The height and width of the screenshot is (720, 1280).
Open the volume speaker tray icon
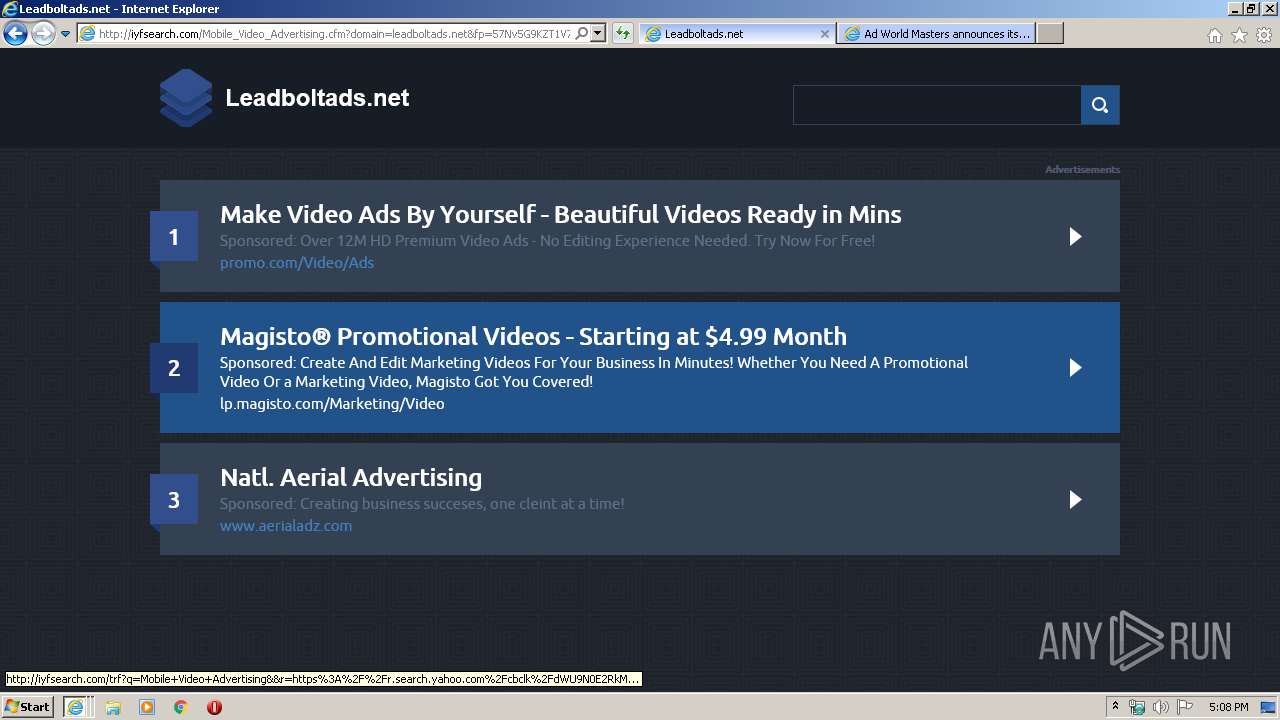click(1160, 707)
